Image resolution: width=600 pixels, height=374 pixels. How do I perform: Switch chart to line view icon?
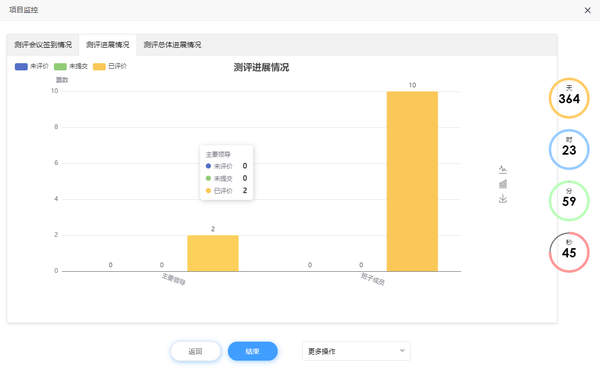tap(503, 169)
